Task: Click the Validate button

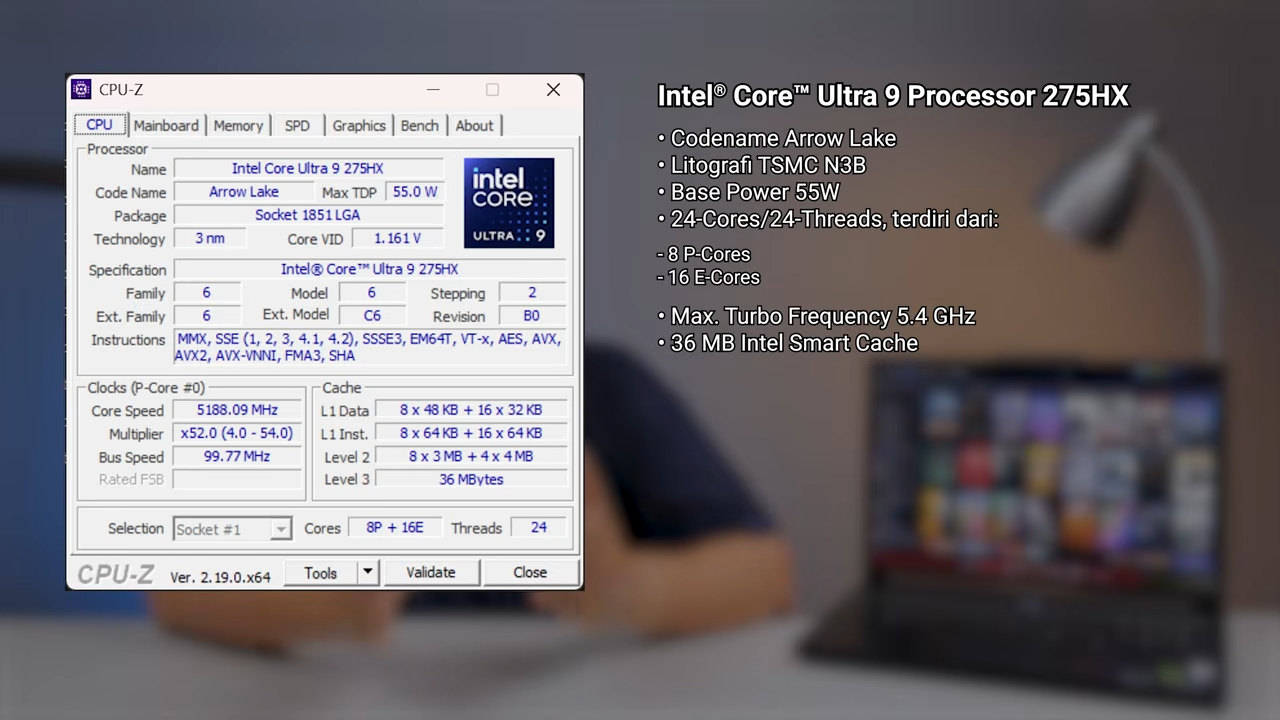Action: 431,573
